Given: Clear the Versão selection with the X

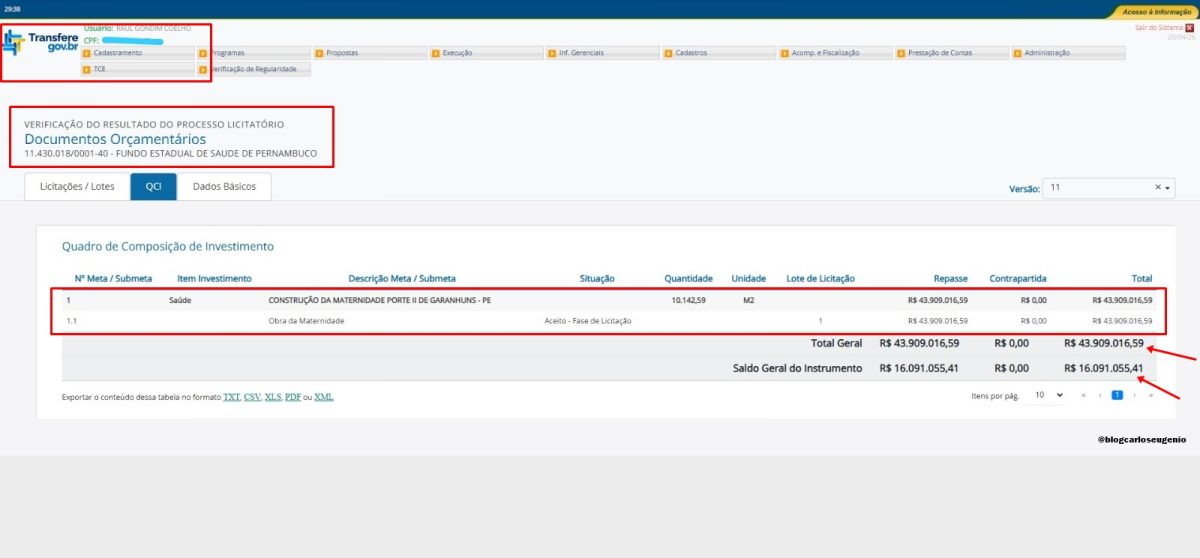Looking at the screenshot, I should [x=1157, y=187].
